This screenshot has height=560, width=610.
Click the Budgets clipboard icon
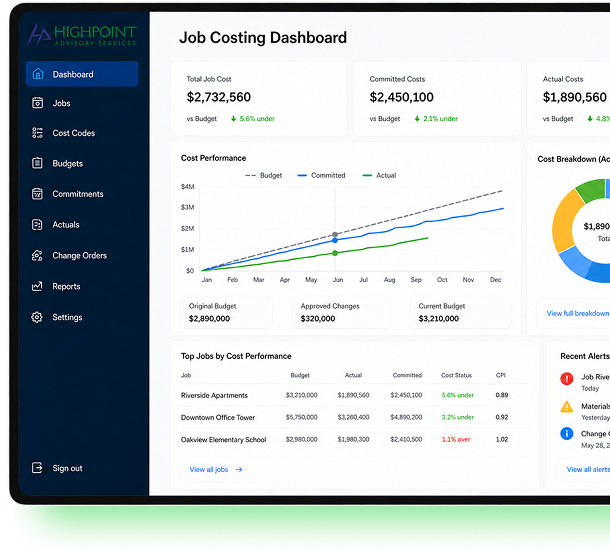(x=37, y=163)
